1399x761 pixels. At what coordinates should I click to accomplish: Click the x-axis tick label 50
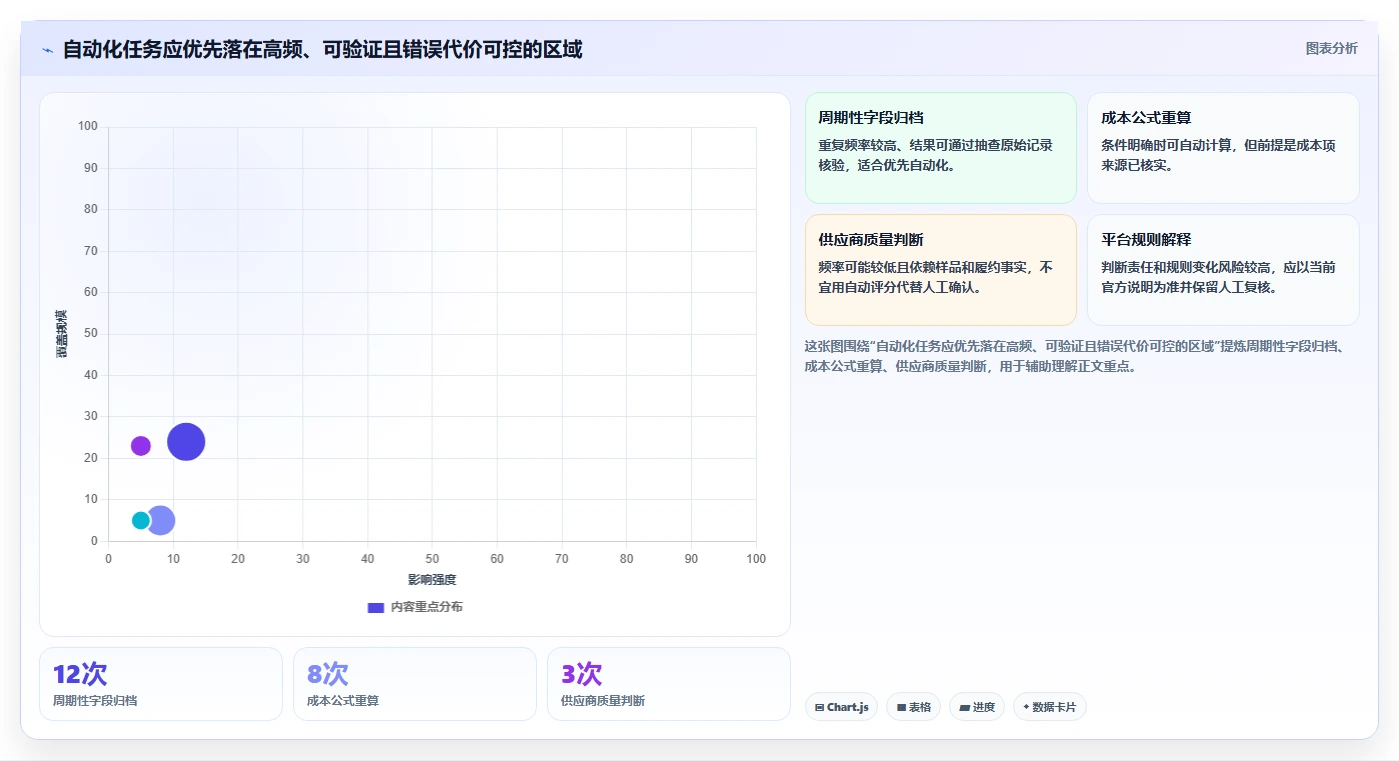point(432,559)
